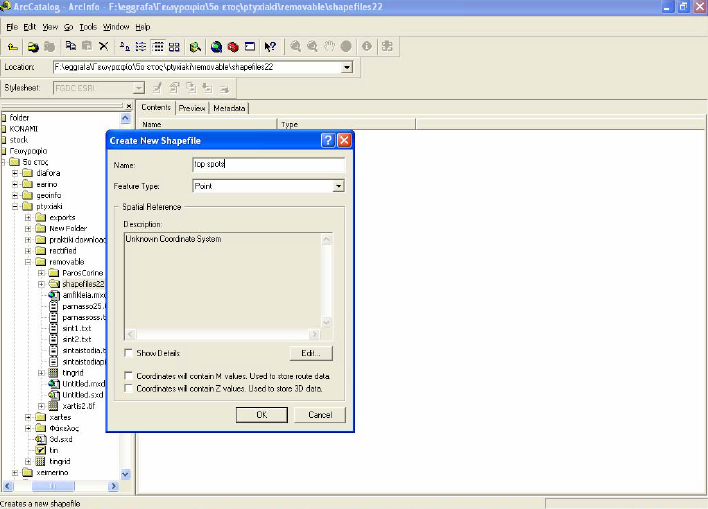Select the Zoom In tool
The width and height of the screenshot is (708, 509).
click(295, 47)
